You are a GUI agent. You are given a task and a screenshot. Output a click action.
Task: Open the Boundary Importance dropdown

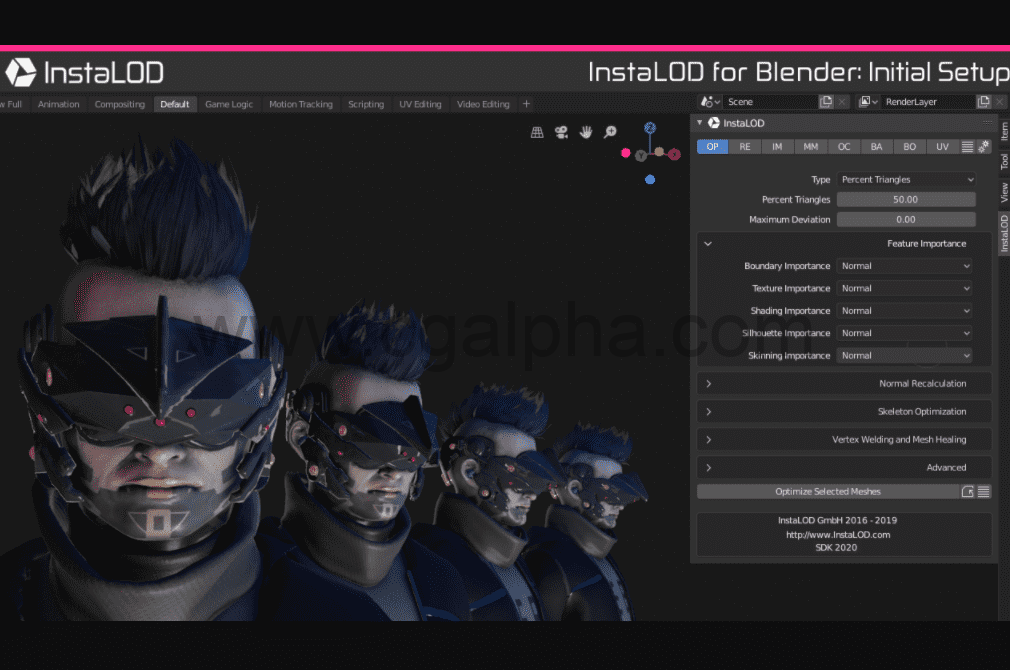click(x=904, y=265)
